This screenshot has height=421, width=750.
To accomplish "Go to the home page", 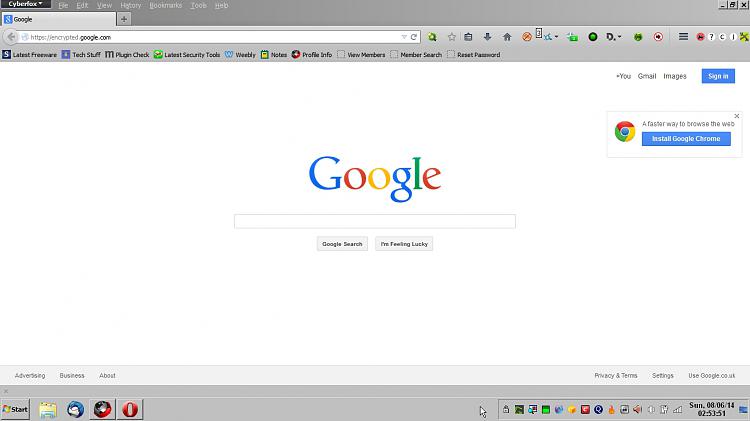I will click(x=507, y=37).
